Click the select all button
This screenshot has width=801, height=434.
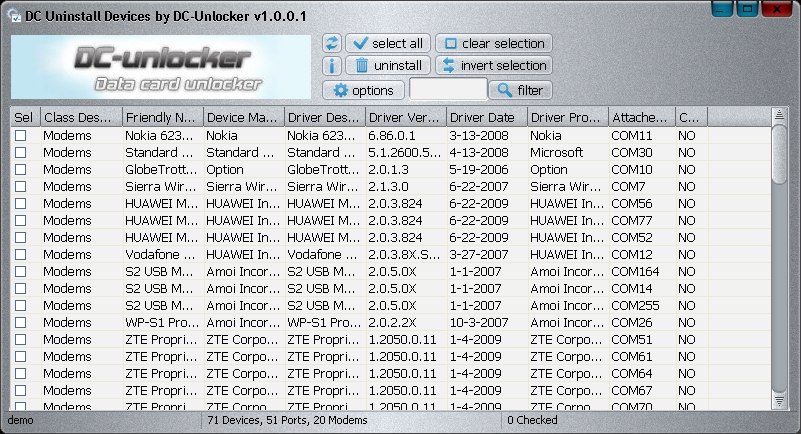[x=388, y=43]
